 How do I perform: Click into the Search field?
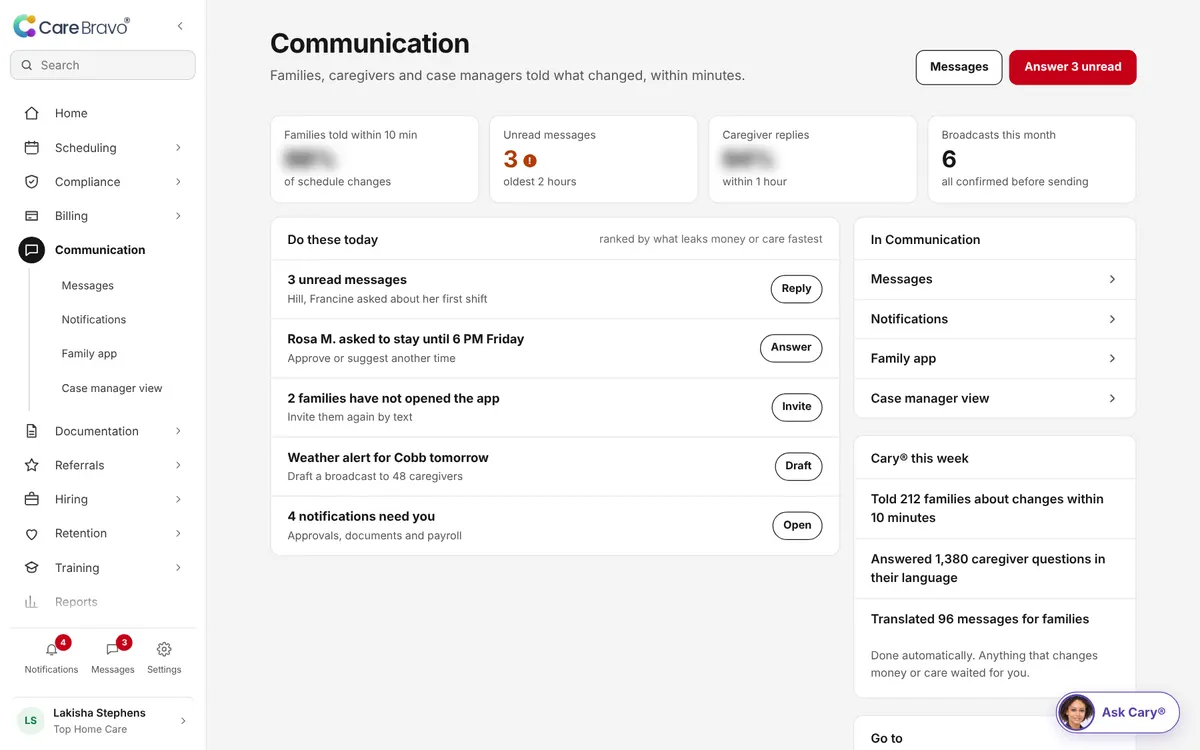point(103,65)
